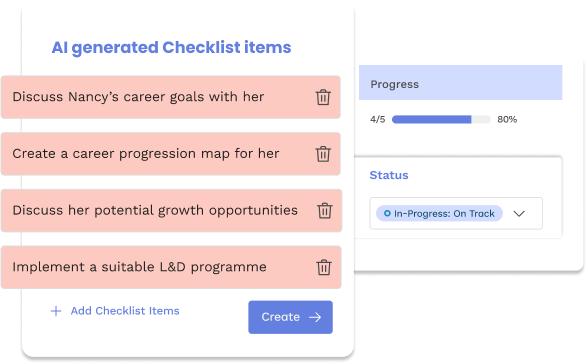Expand the Status dropdown chevron
Screen dimensions: 587x364
point(519,213)
